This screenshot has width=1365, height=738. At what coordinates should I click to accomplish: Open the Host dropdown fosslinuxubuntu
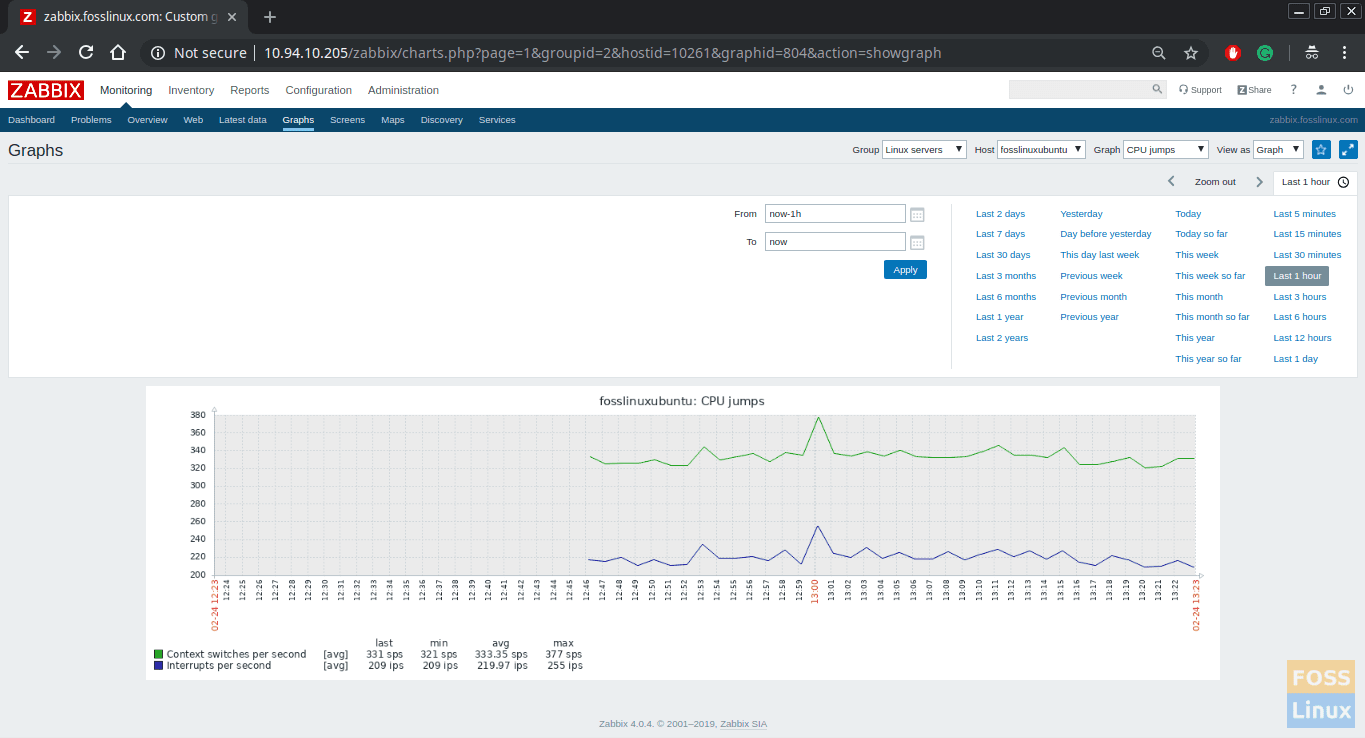(x=1042, y=149)
